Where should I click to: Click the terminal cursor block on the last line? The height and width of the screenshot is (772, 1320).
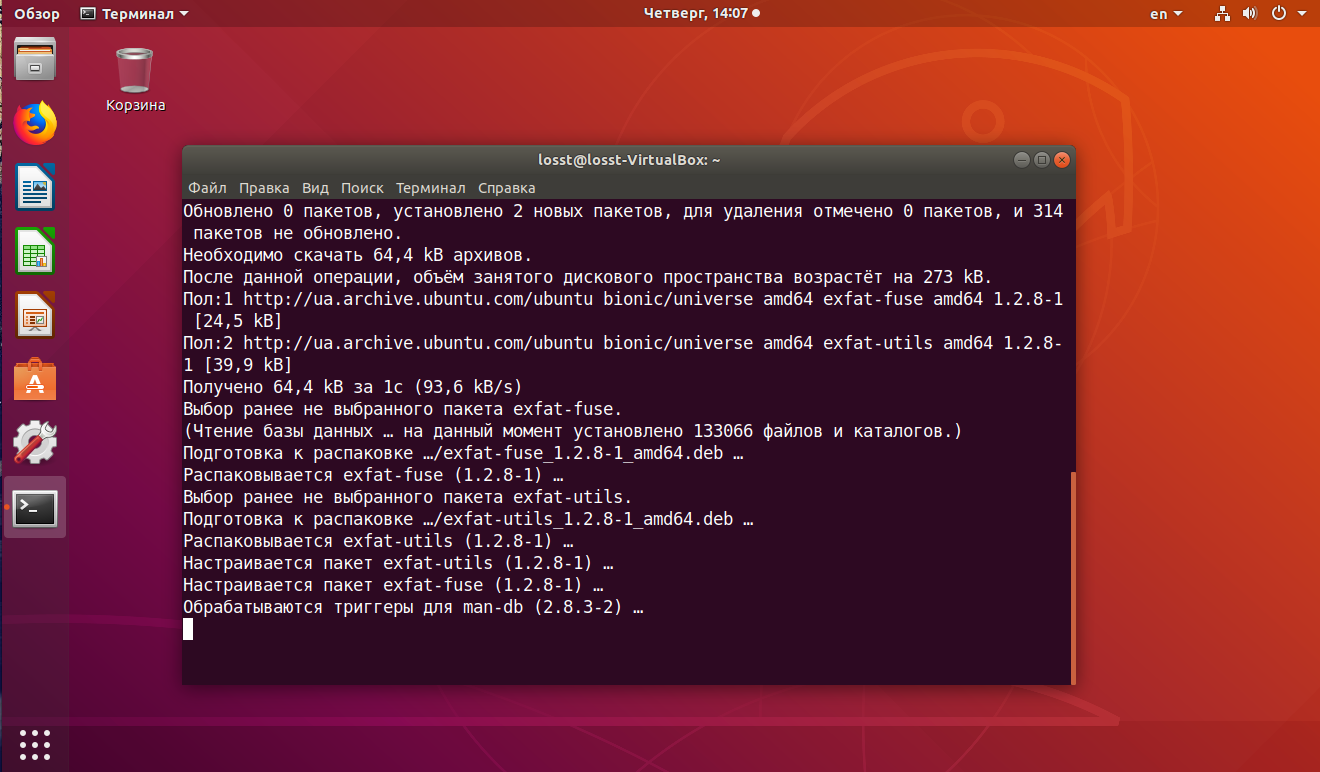pyautogui.click(x=188, y=629)
